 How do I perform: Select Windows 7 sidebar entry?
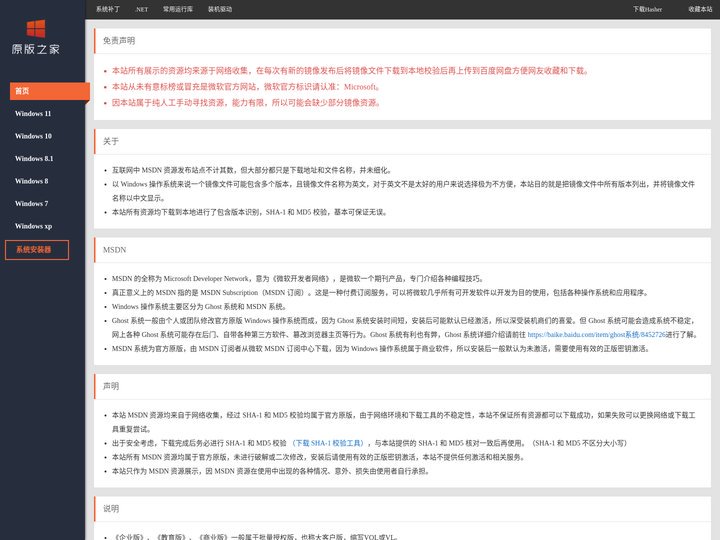[31, 203]
